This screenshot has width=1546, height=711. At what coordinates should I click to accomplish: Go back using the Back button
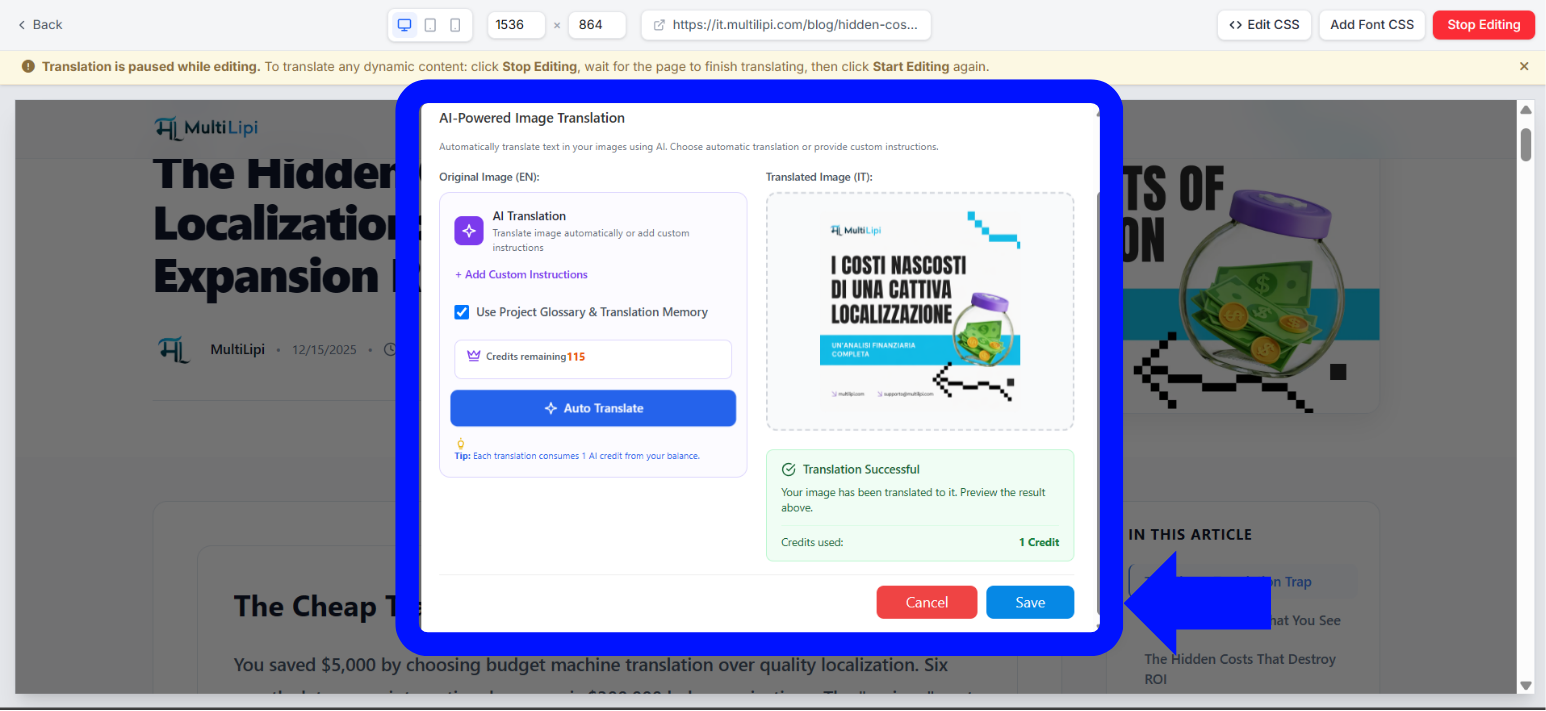[40, 24]
